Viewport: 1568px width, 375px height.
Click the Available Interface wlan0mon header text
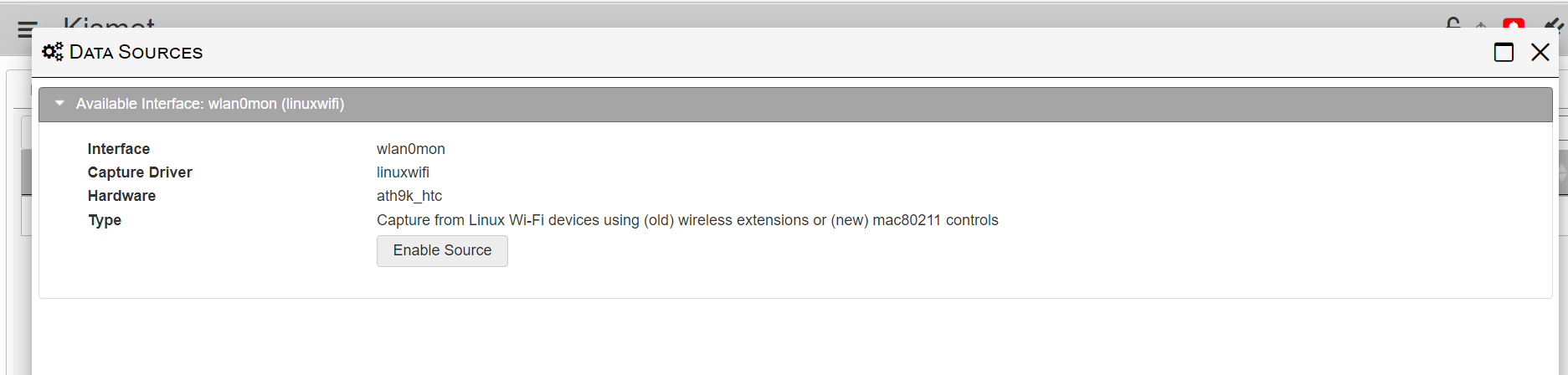[x=210, y=104]
